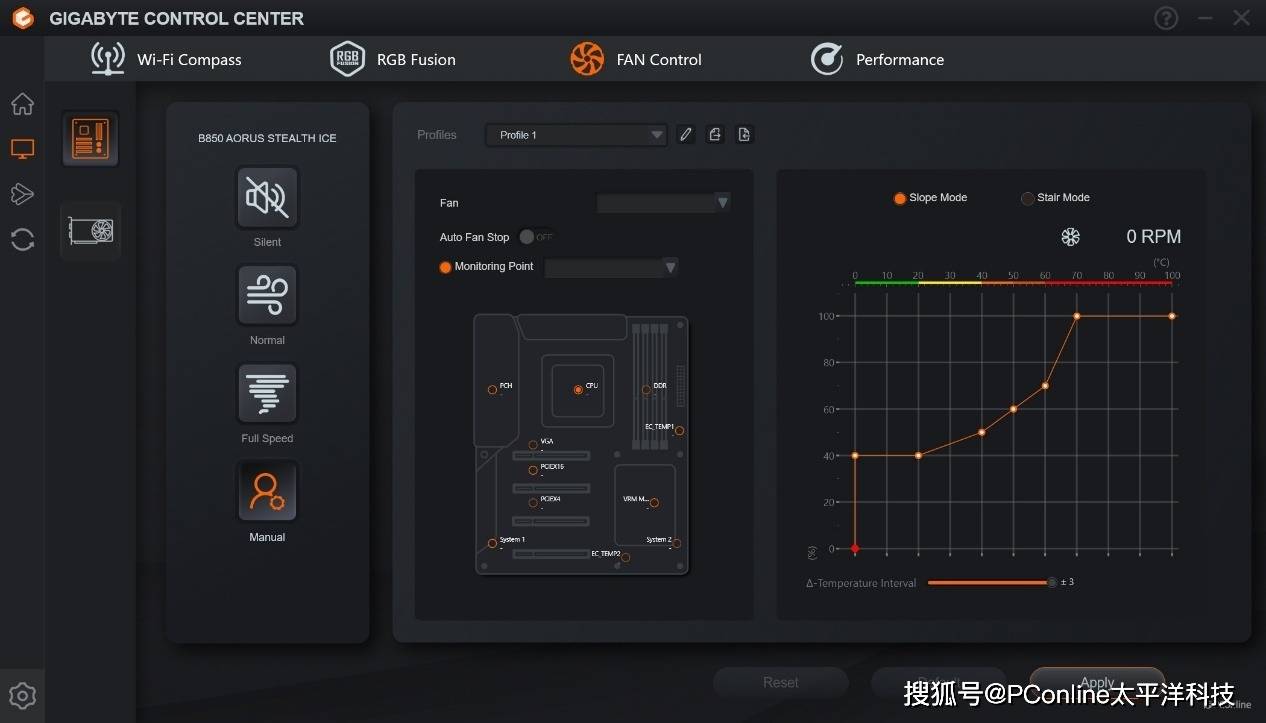Switch to the RGB Fusion tab
Image resolution: width=1266 pixels, height=723 pixels.
pos(393,60)
